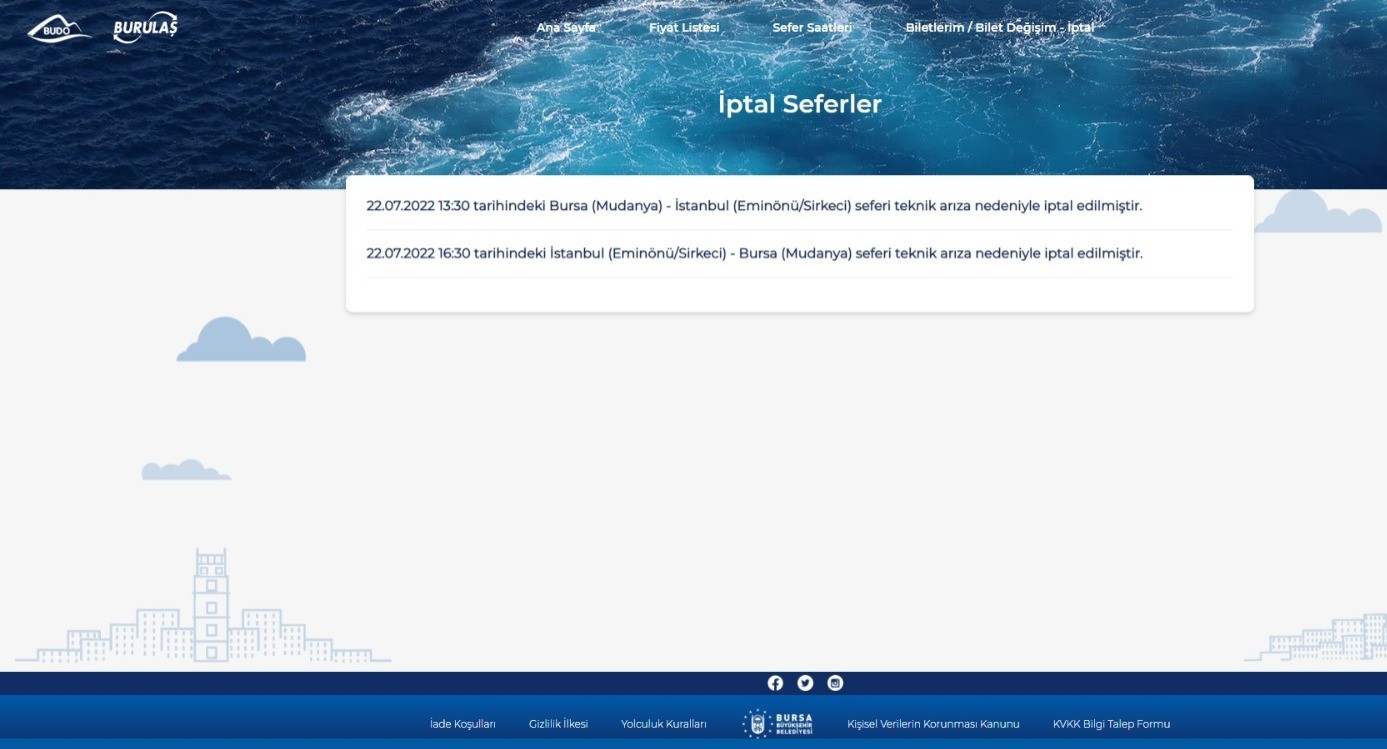Open the Gizlilik İlkesi link
Viewport: 1387px width, 749px height.
[558, 724]
